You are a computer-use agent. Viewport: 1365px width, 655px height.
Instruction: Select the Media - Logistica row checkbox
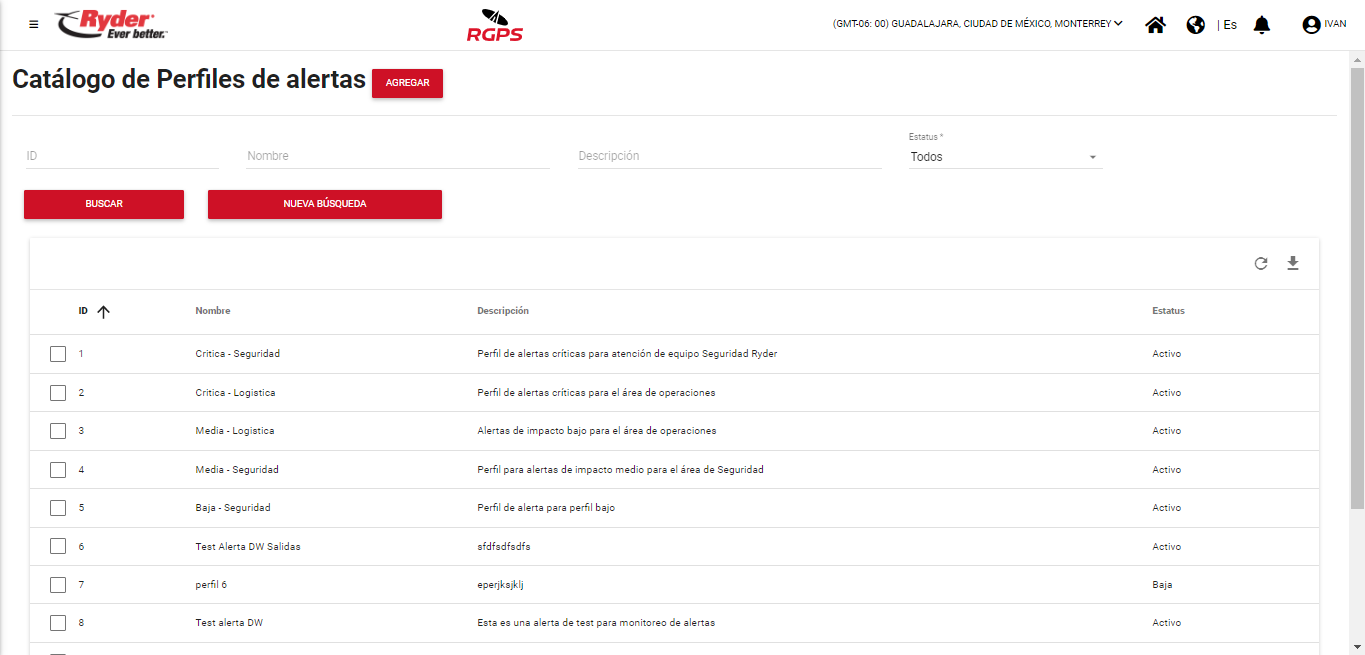(58, 431)
